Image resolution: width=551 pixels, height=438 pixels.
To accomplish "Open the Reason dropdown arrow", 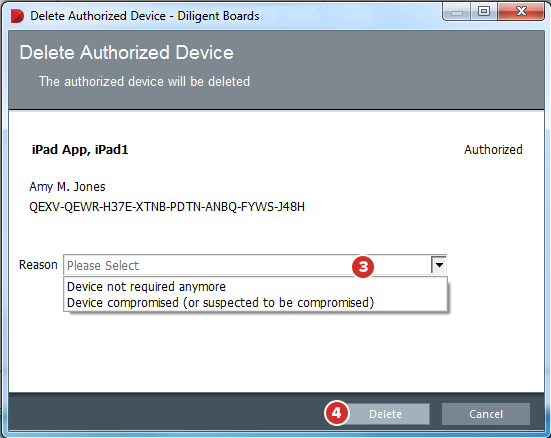I will (439, 265).
